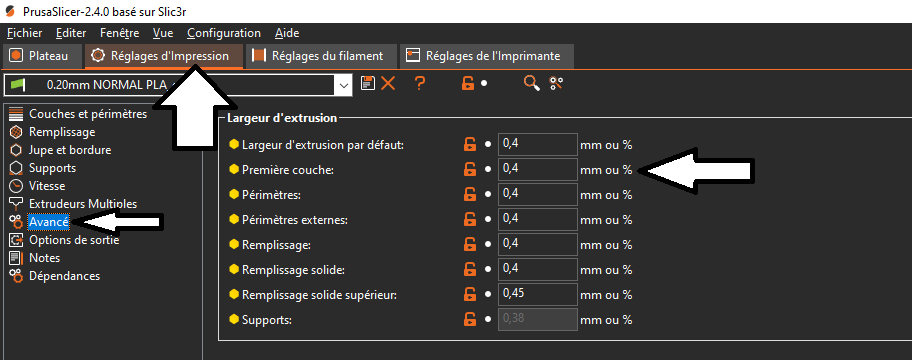
Task: Click padlock for Remplissage solide supérieur
Action: coord(469,295)
